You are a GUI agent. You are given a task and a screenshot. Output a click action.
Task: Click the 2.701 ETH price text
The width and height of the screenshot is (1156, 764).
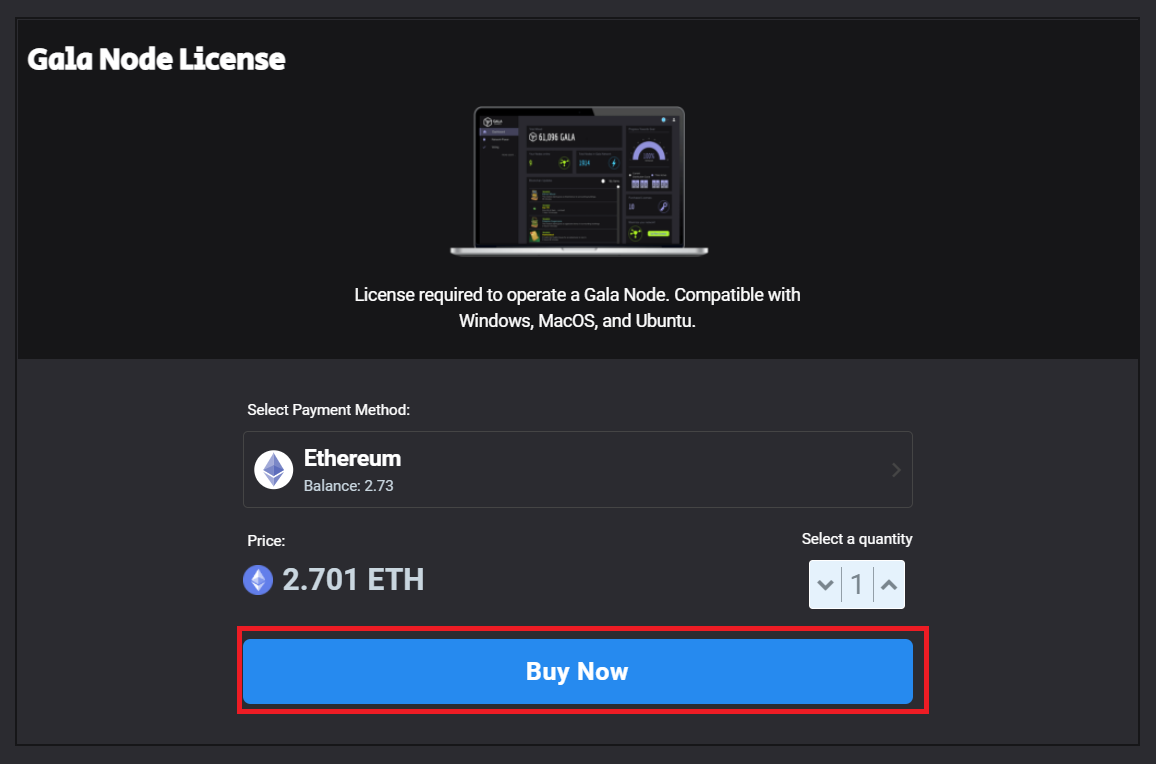353,580
